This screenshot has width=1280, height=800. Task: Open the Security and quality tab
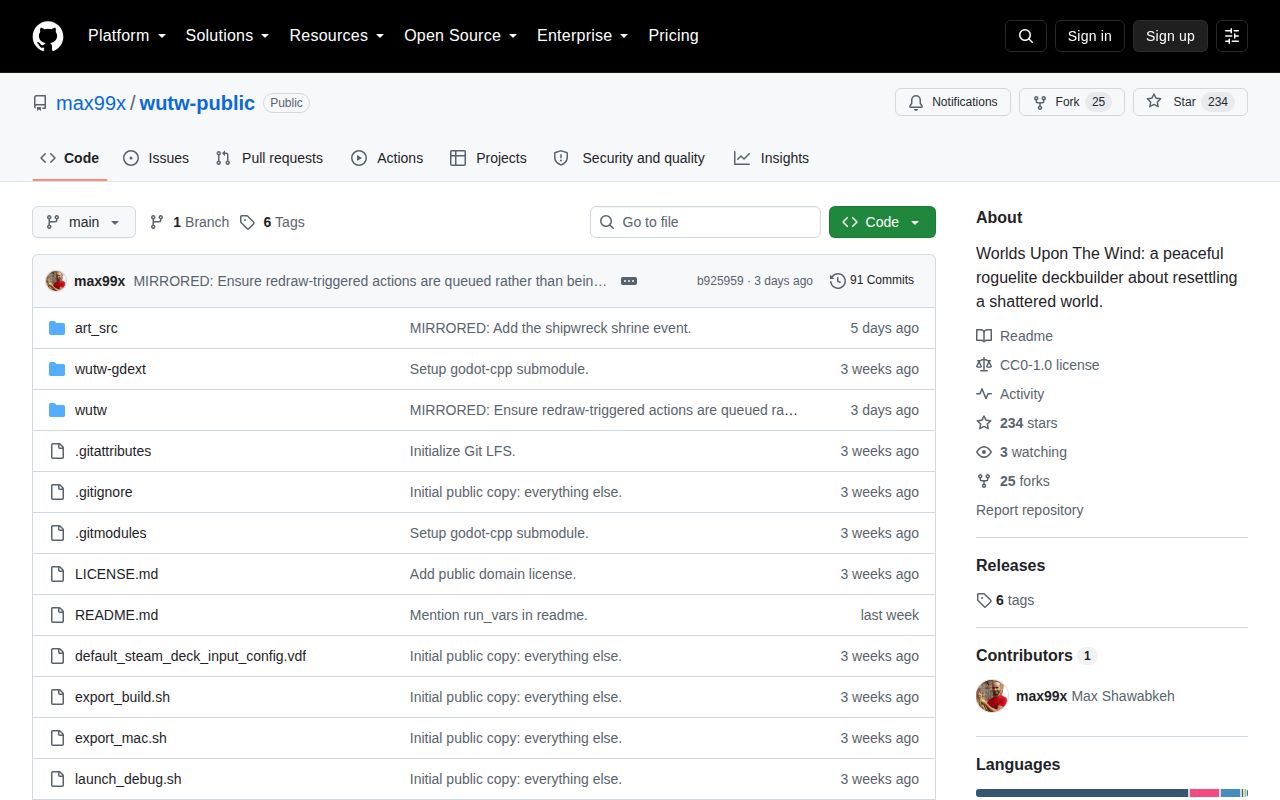coord(629,158)
